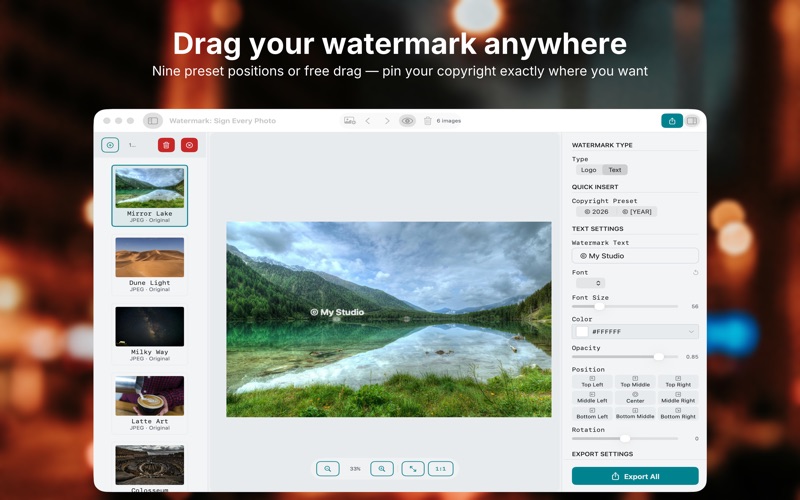Click the gray trash icon in toolbar

pos(428,121)
